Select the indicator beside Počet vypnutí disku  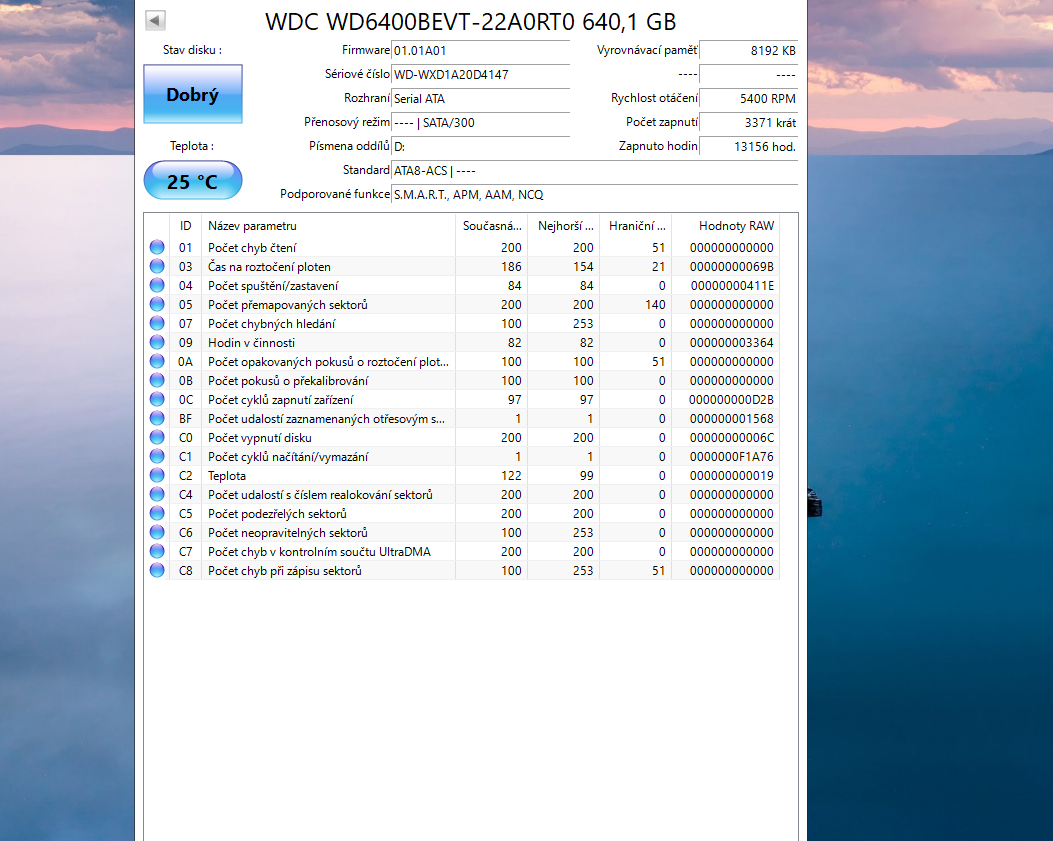pos(157,437)
